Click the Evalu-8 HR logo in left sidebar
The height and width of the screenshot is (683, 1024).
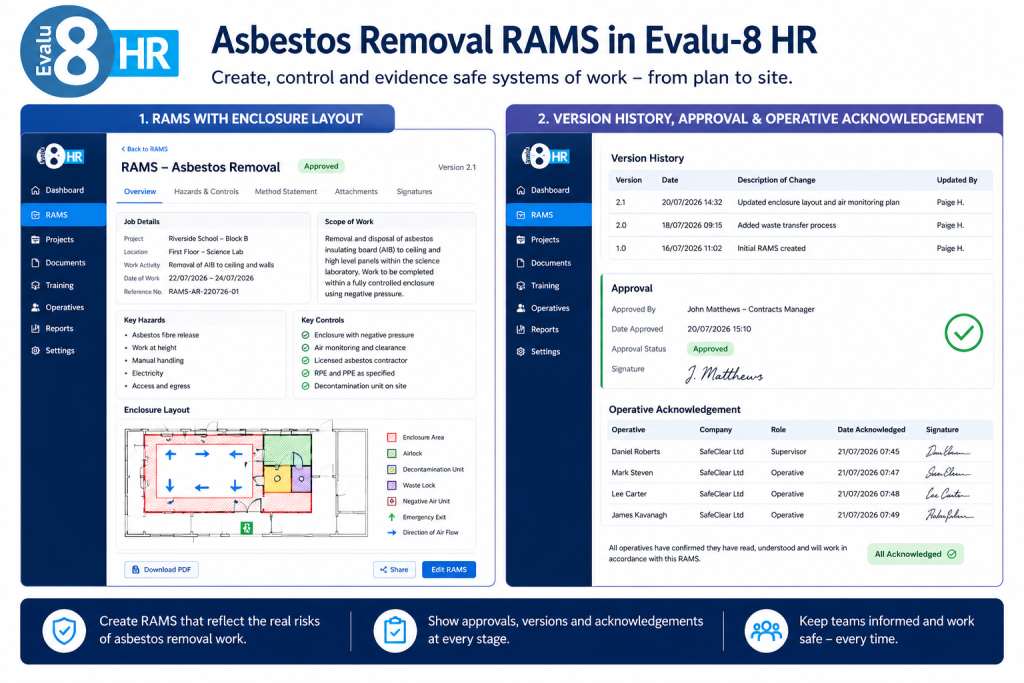click(x=60, y=157)
